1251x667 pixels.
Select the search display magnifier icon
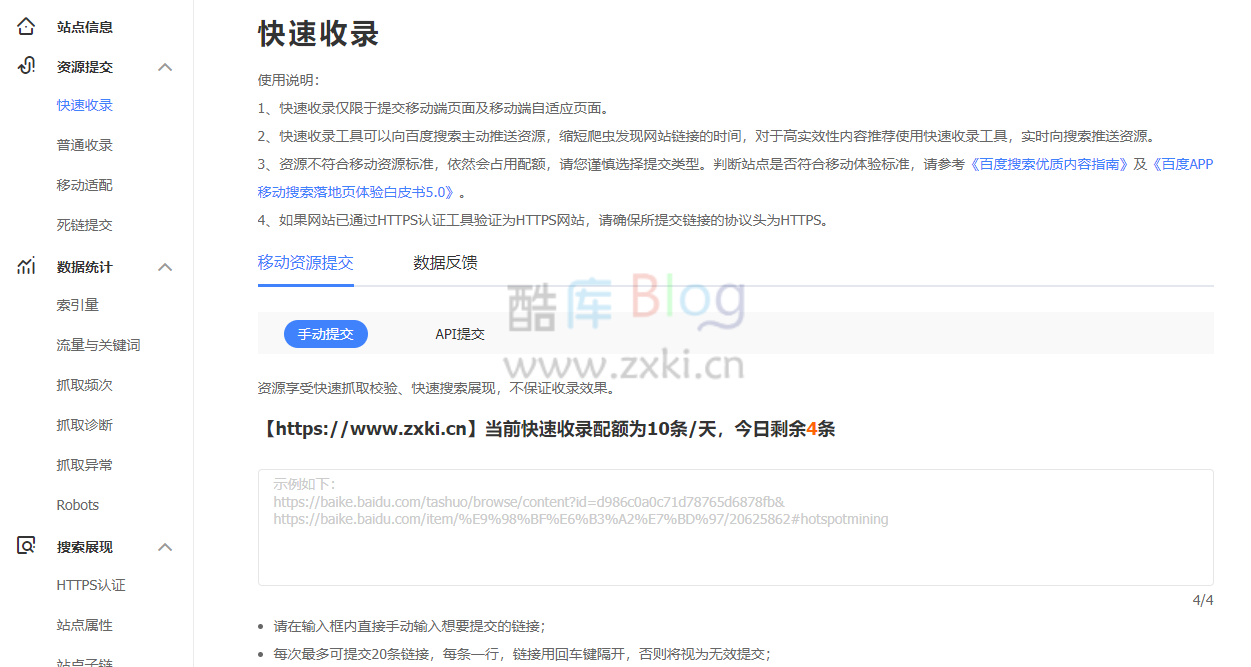25,546
